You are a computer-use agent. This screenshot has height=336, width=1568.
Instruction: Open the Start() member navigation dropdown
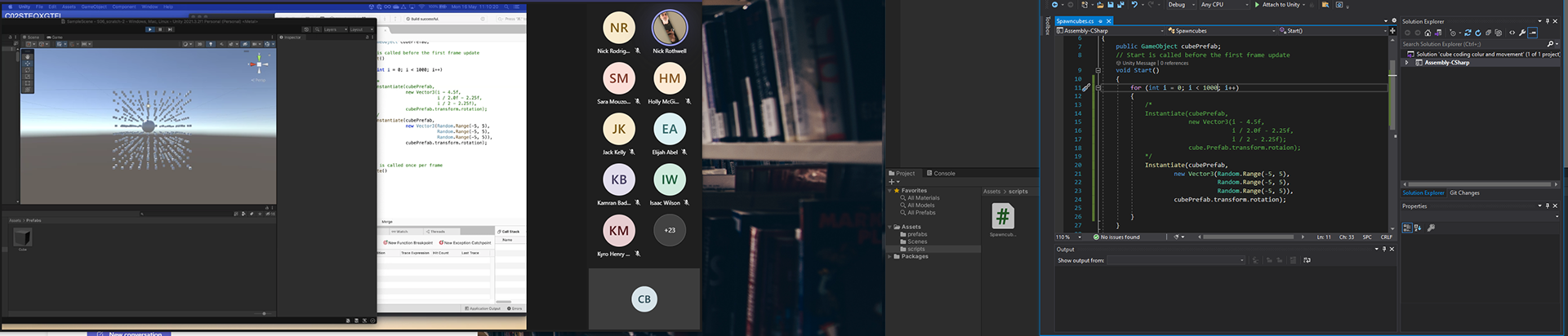pos(1334,30)
